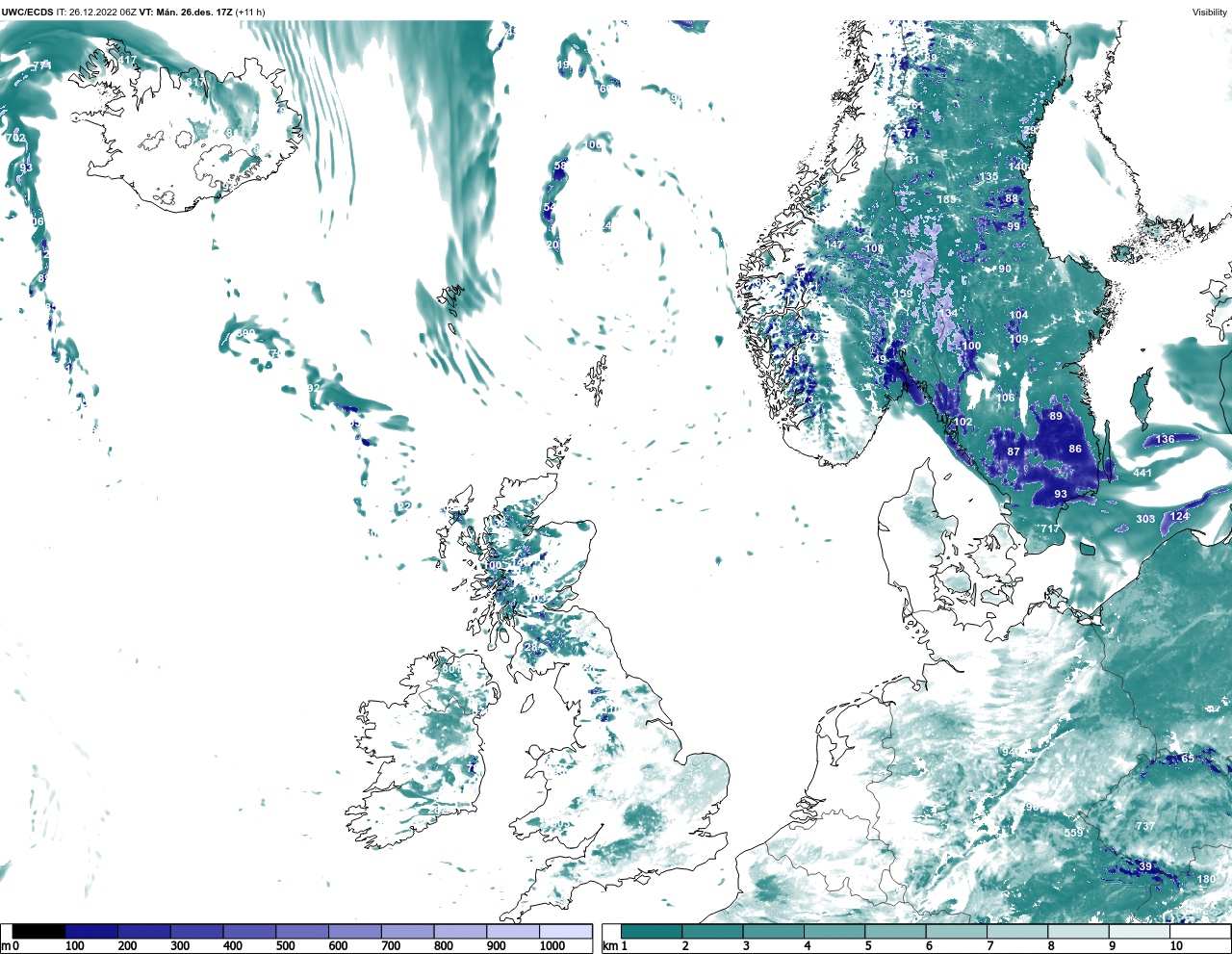Click the map value '104'

coord(1019,315)
